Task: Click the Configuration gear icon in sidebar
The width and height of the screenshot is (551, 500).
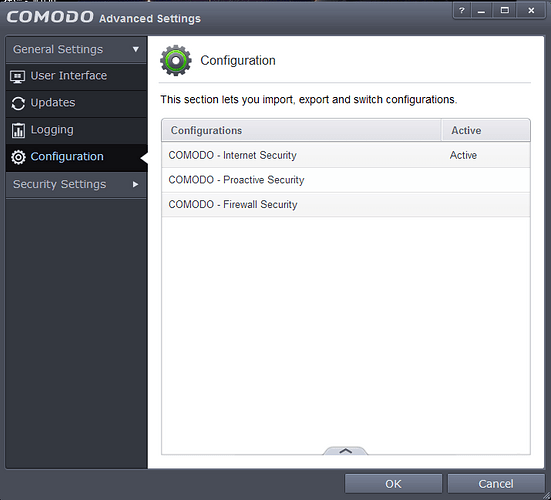Action: pyautogui.click(x=18, y=157)
